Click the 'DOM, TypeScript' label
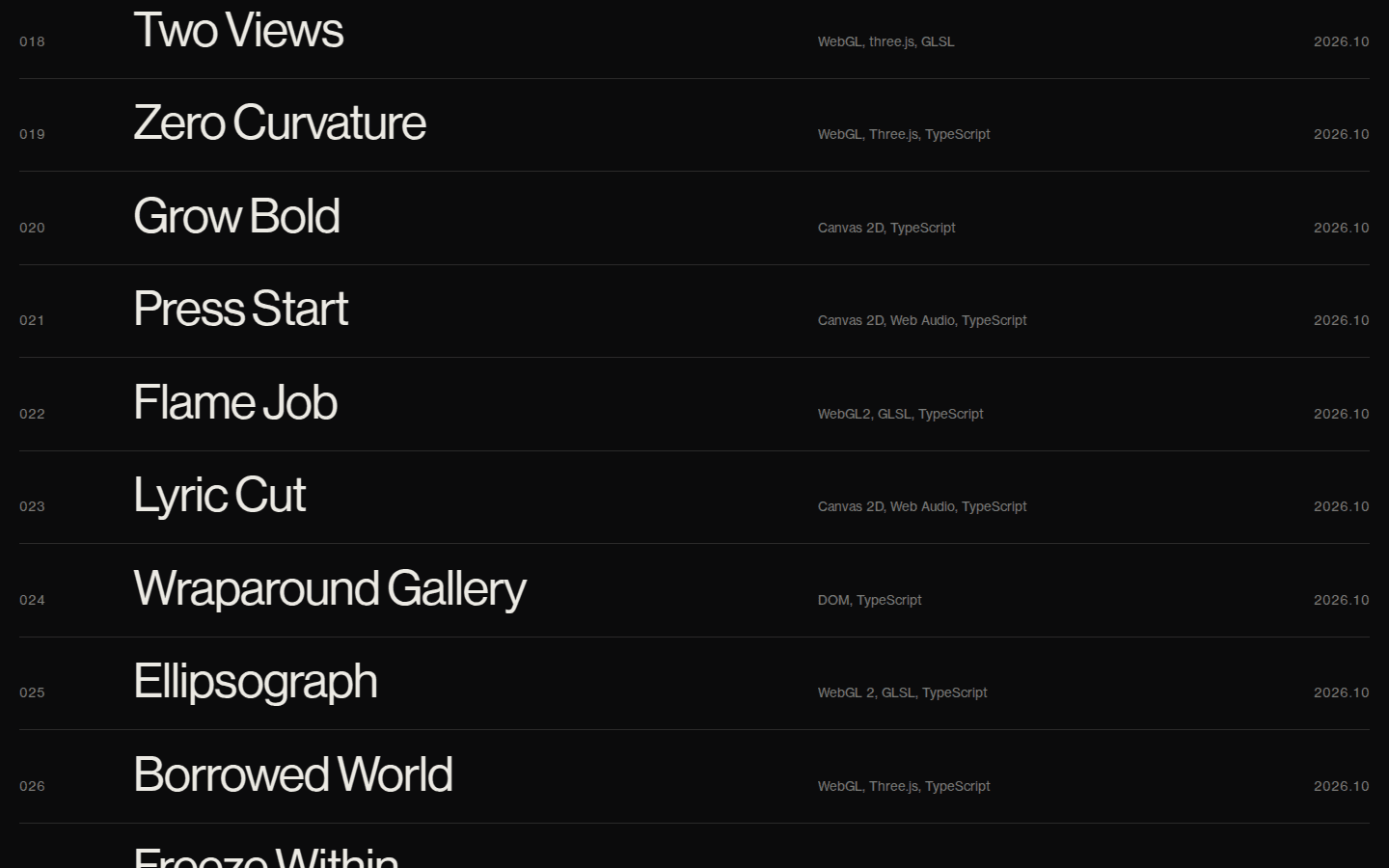The width and height of the screenshot is (1389, 868). tap(869, 600)
